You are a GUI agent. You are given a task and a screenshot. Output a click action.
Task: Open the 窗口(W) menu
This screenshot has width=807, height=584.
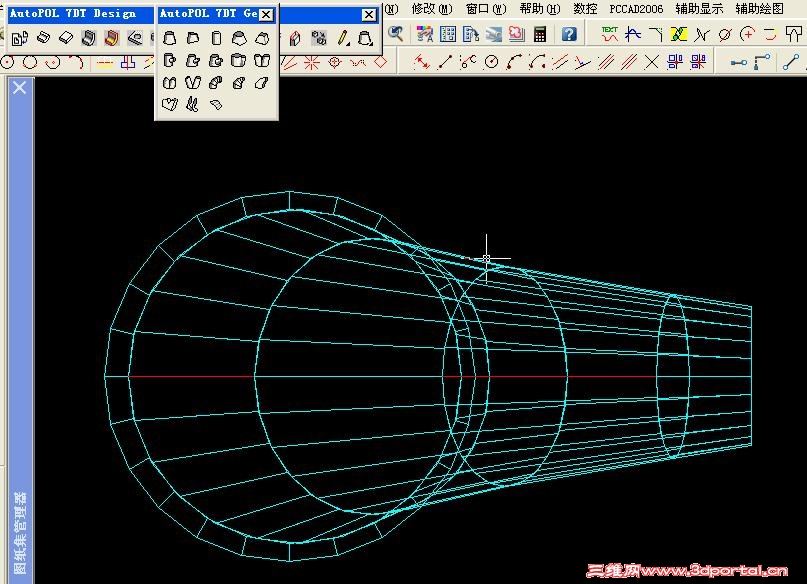[486, 9]
